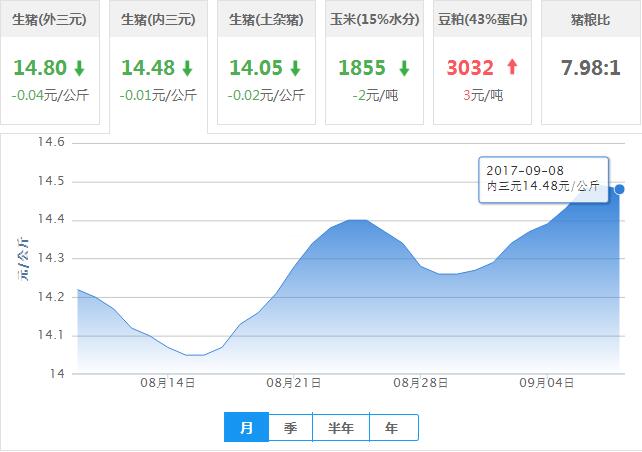
Task: Select the 猪粮比 ratio tab
Action: point(591,62)
